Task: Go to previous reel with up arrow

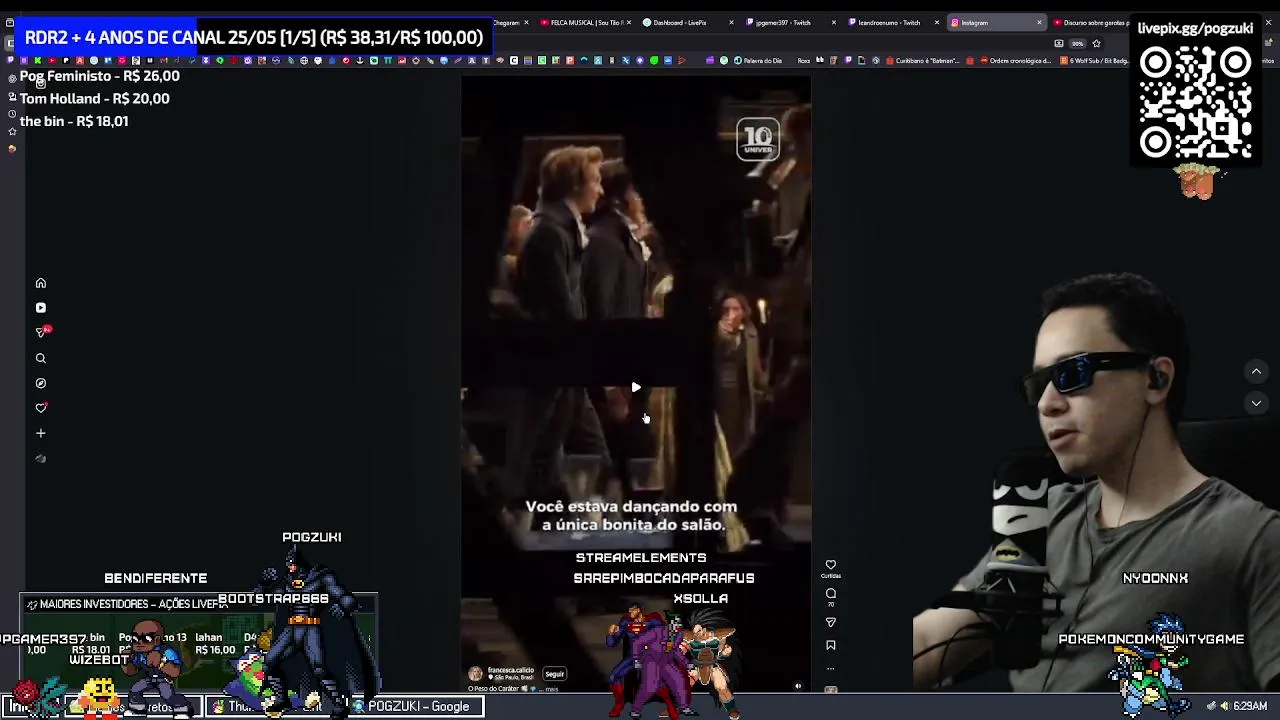Action: click(x=1256, y=372)
